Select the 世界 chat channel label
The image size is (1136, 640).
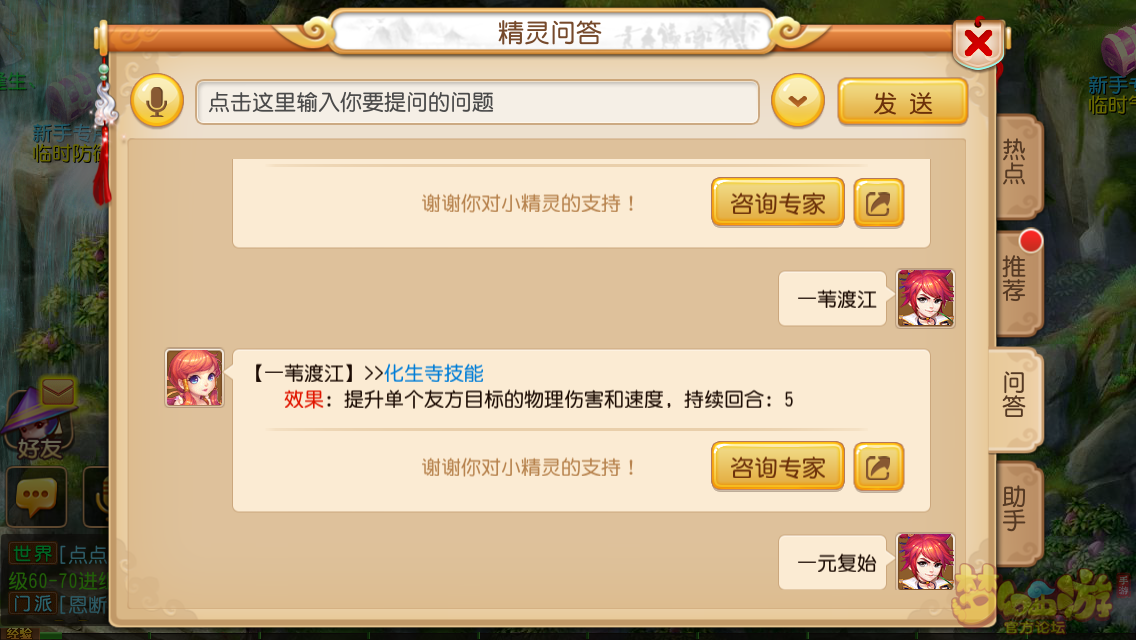[32, 554]
